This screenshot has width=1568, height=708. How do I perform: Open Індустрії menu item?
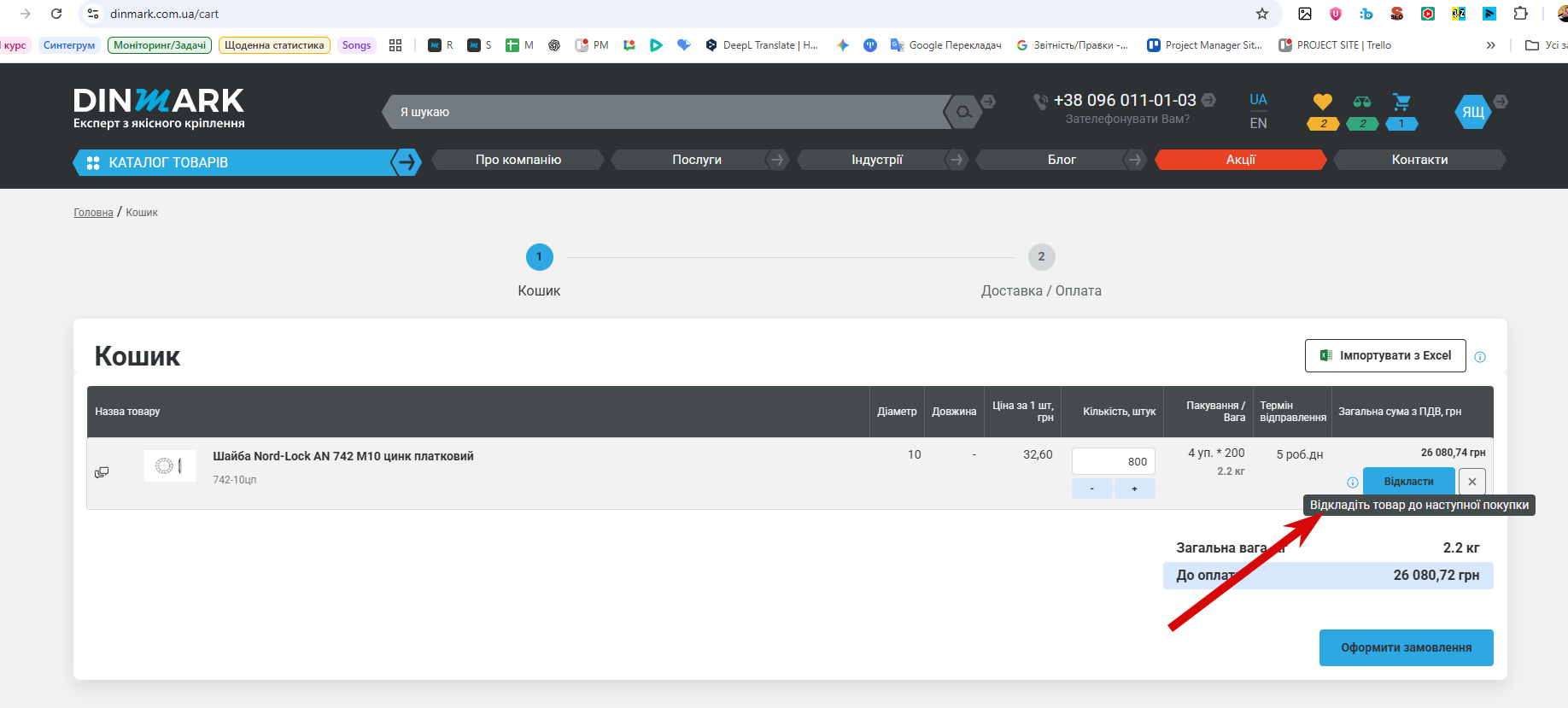pos(876,160)
